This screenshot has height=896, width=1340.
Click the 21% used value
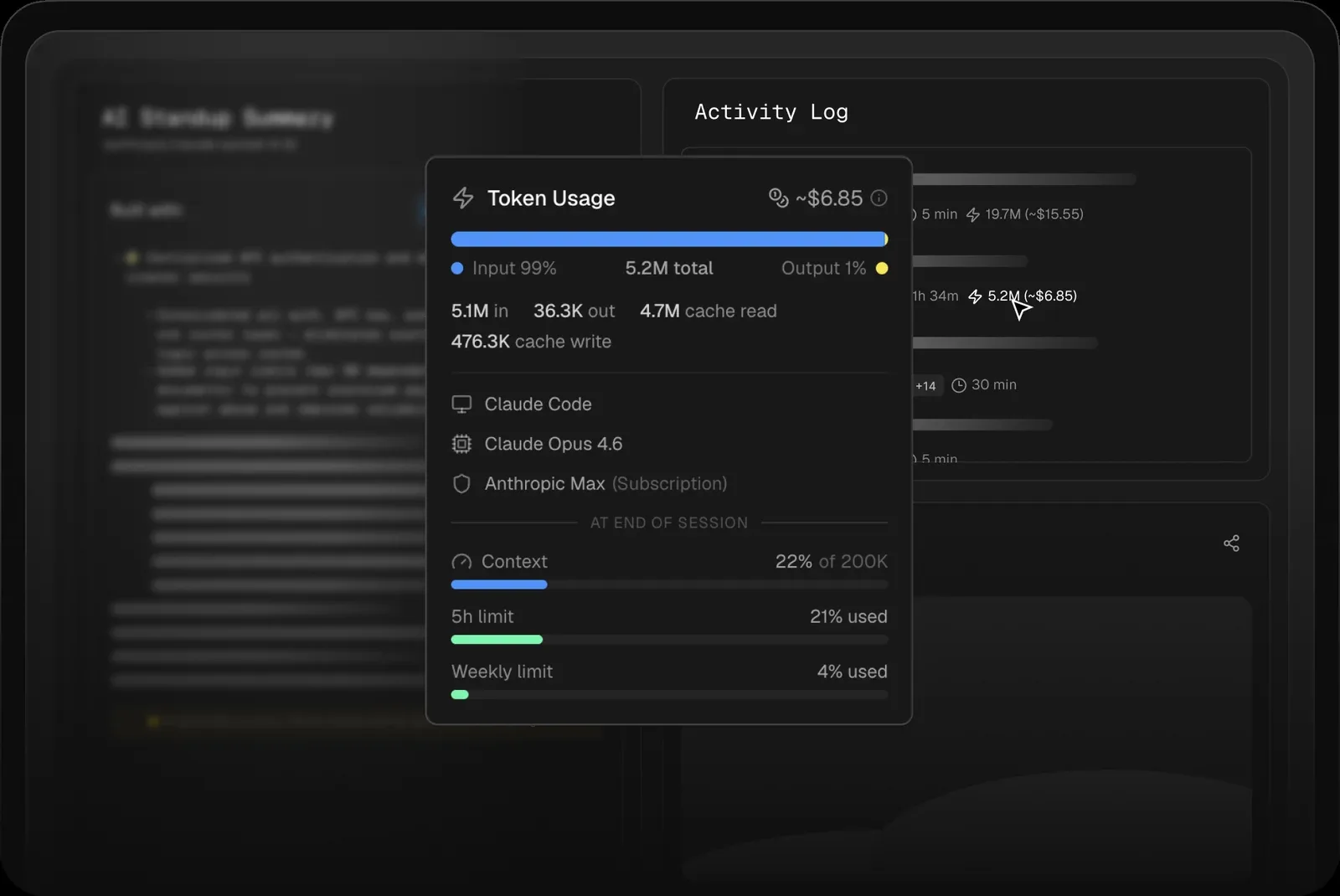848,617
